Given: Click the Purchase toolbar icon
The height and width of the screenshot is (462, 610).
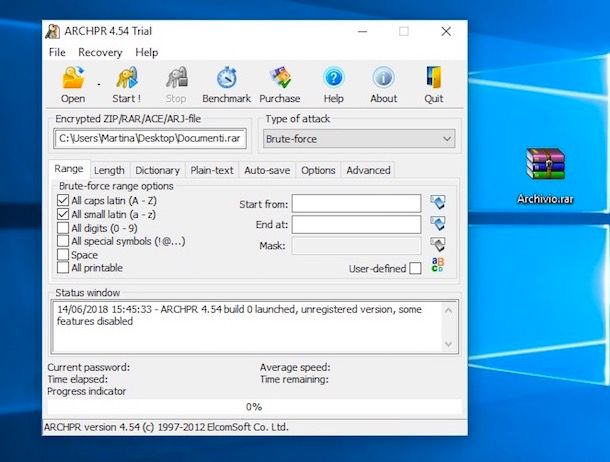Looking at the screenshot, I should pyautogui.click(x=280, y=77).
